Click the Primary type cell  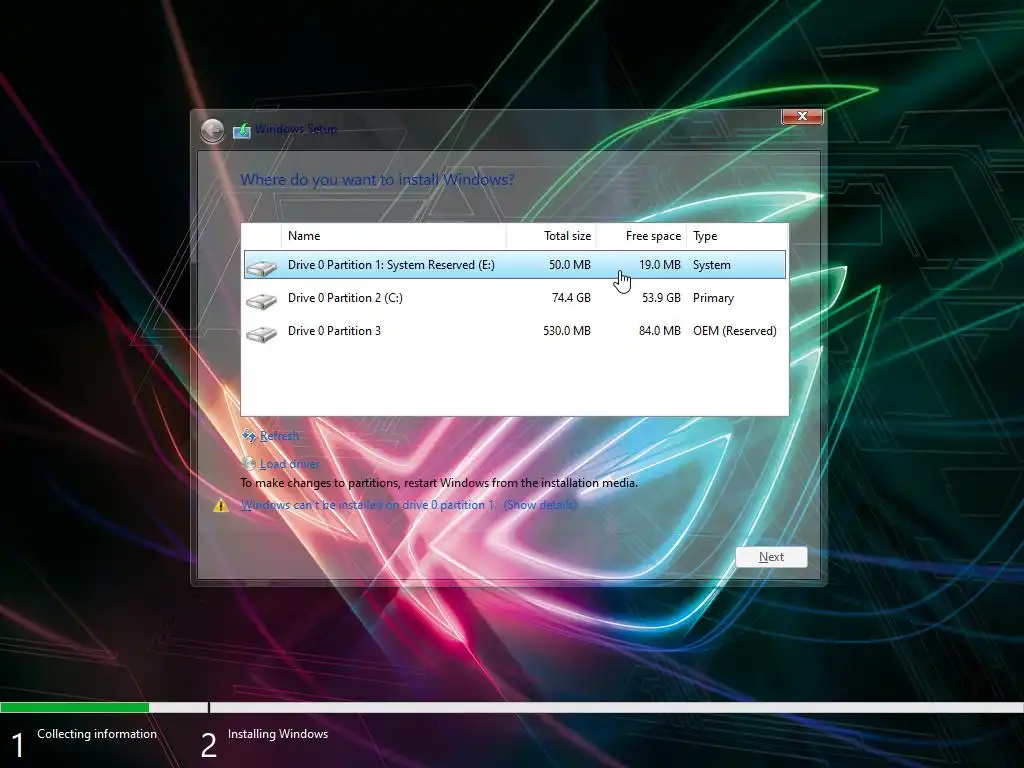(713, 298)
